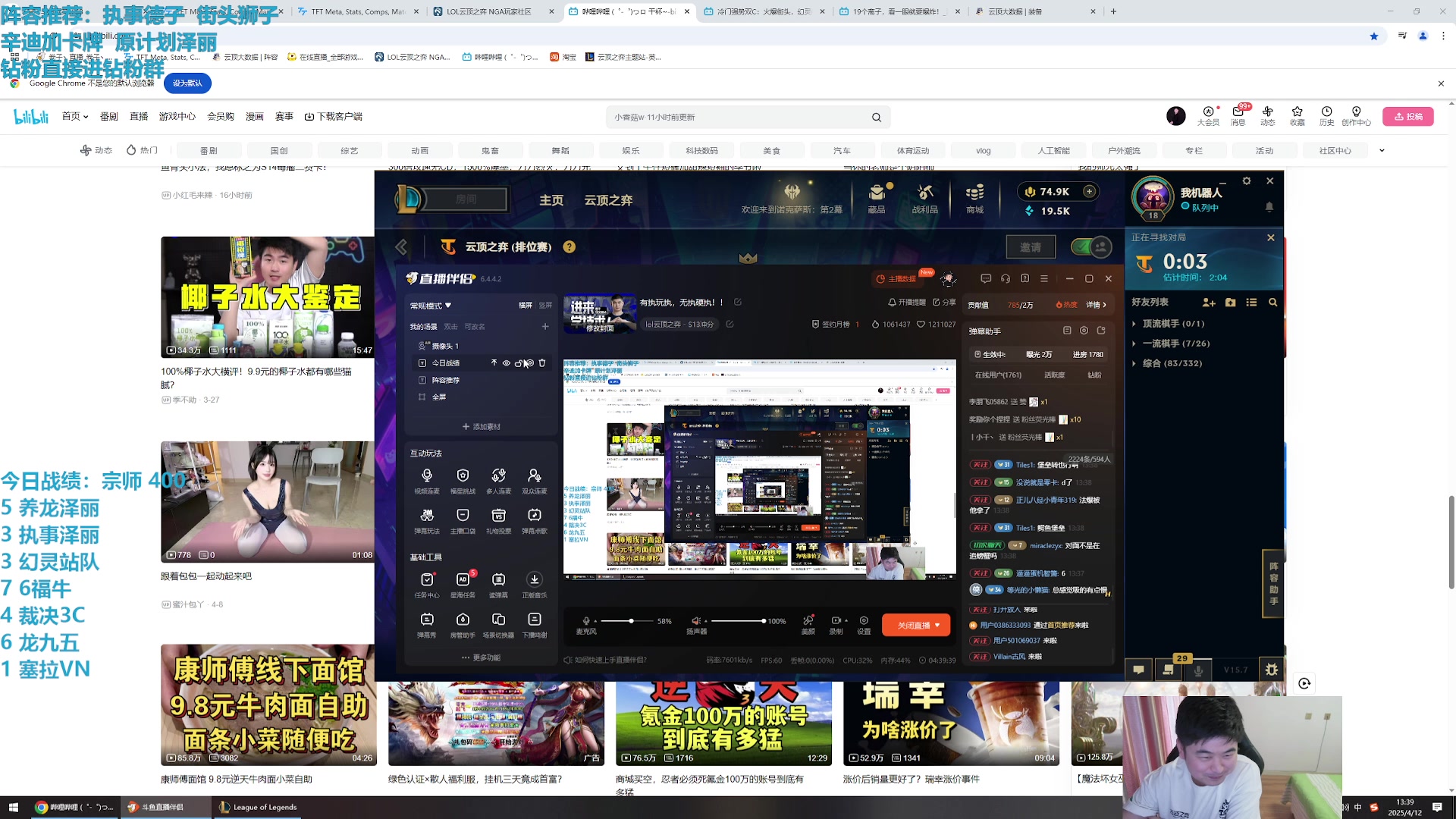Open 任务中心 task center
The image size is (1456, 819).
[x=427, y=585]
